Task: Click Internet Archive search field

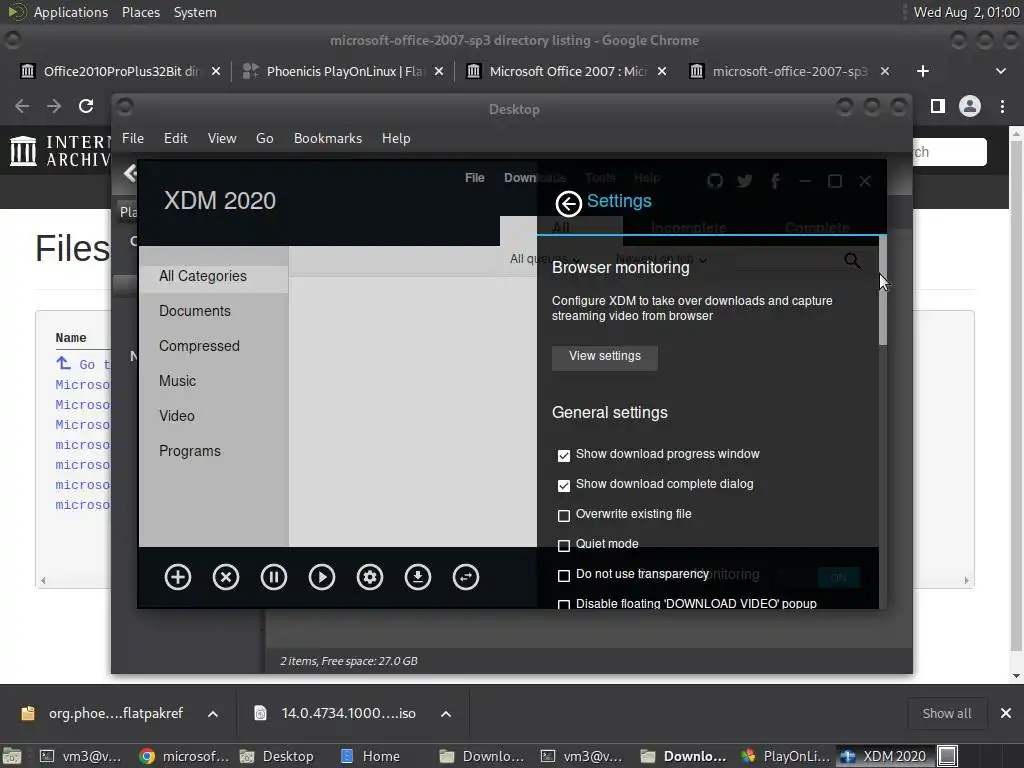Action: pos(950,152)
